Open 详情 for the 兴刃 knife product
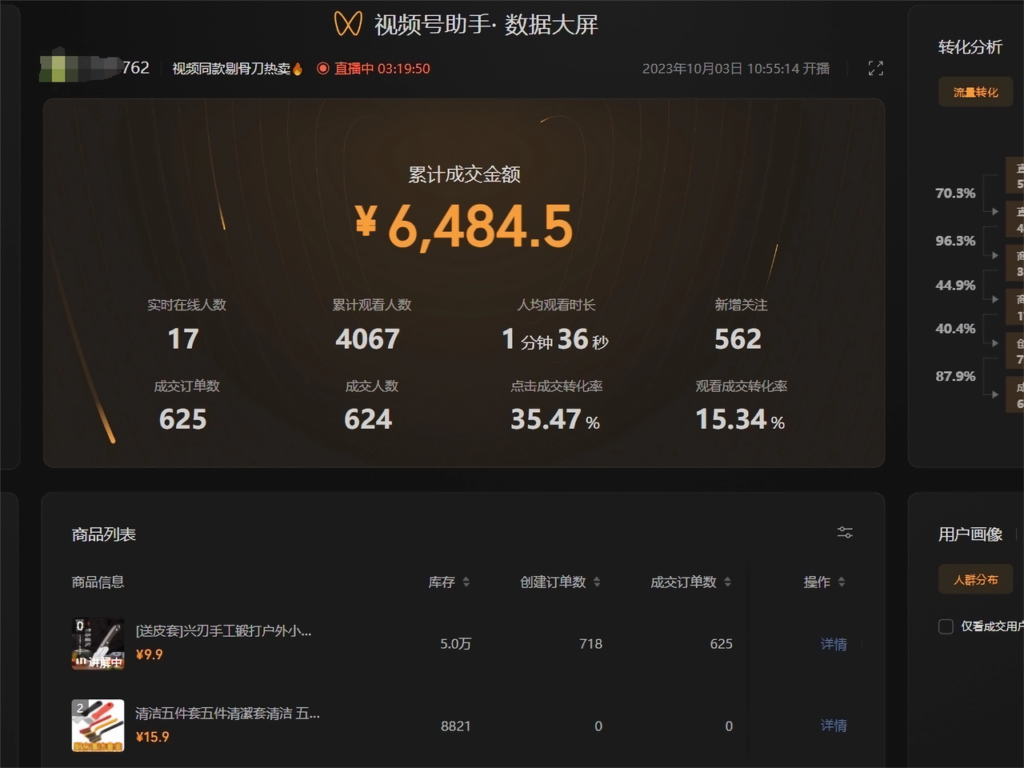This screenshot has height=768, width=1024. click(834, 644)
